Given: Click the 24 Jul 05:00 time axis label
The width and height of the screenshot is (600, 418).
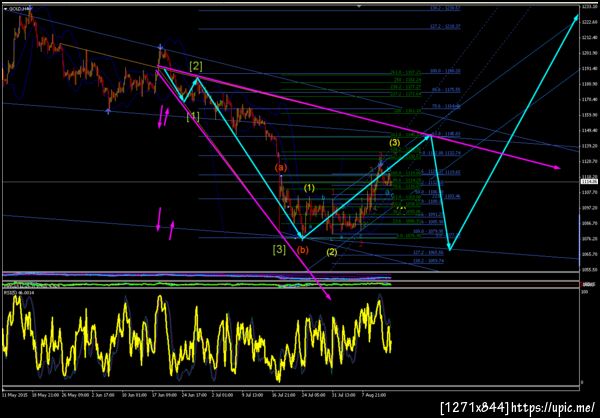Looking at the screenshot, I should [x=314, y=393].
